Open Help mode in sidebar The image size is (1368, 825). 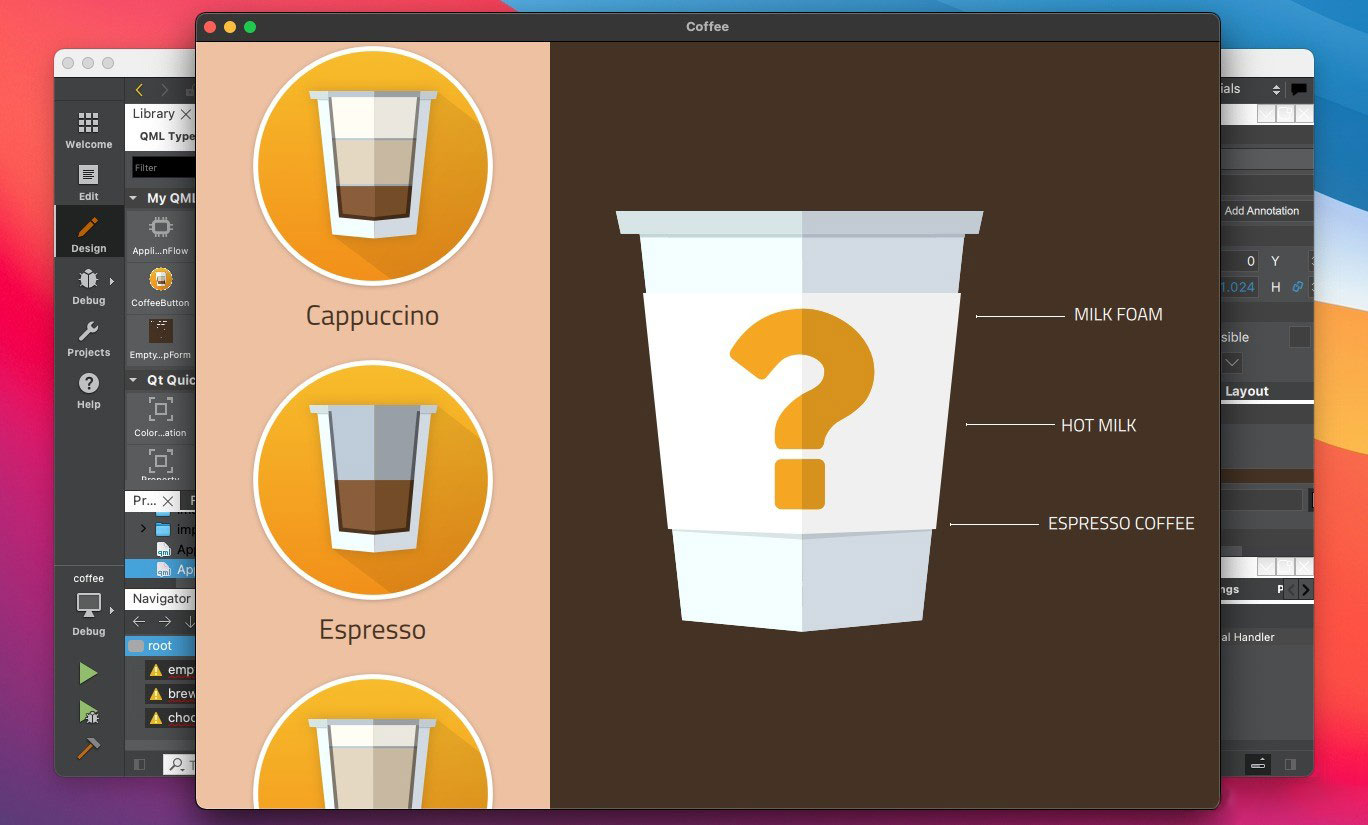pyautogui.click(x=88, y=389)
